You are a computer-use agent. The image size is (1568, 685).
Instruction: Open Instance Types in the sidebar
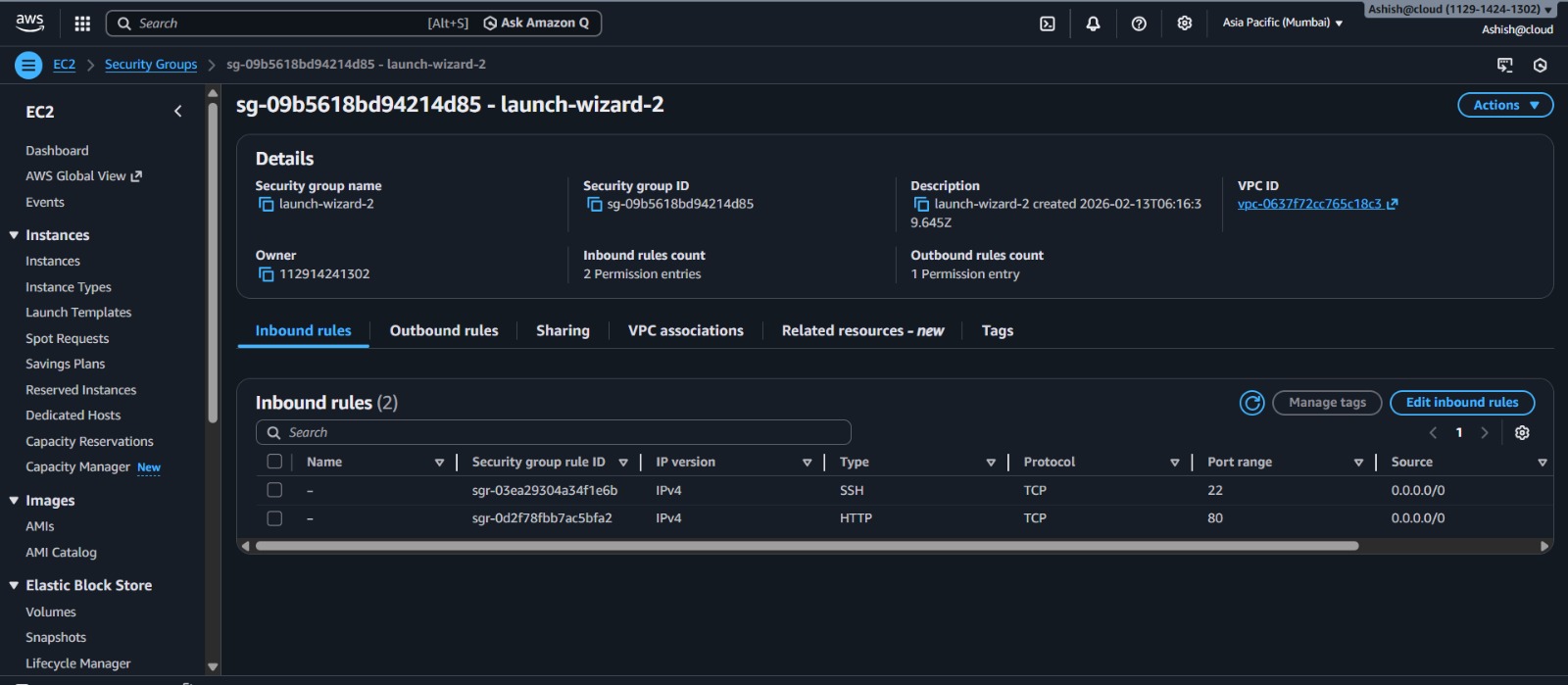(69, 287)
